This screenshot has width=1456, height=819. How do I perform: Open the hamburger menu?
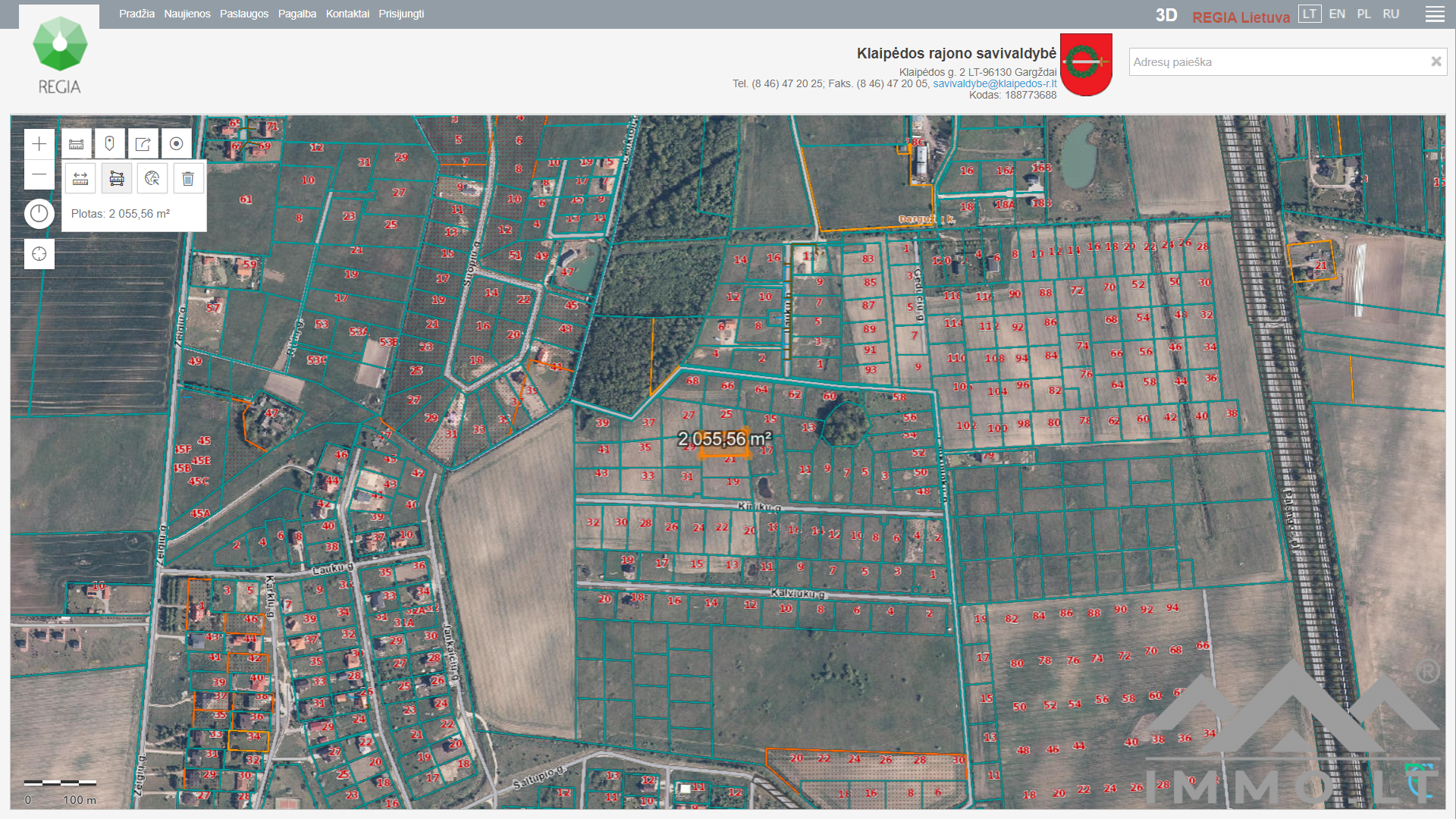(x=1435, y=14)
